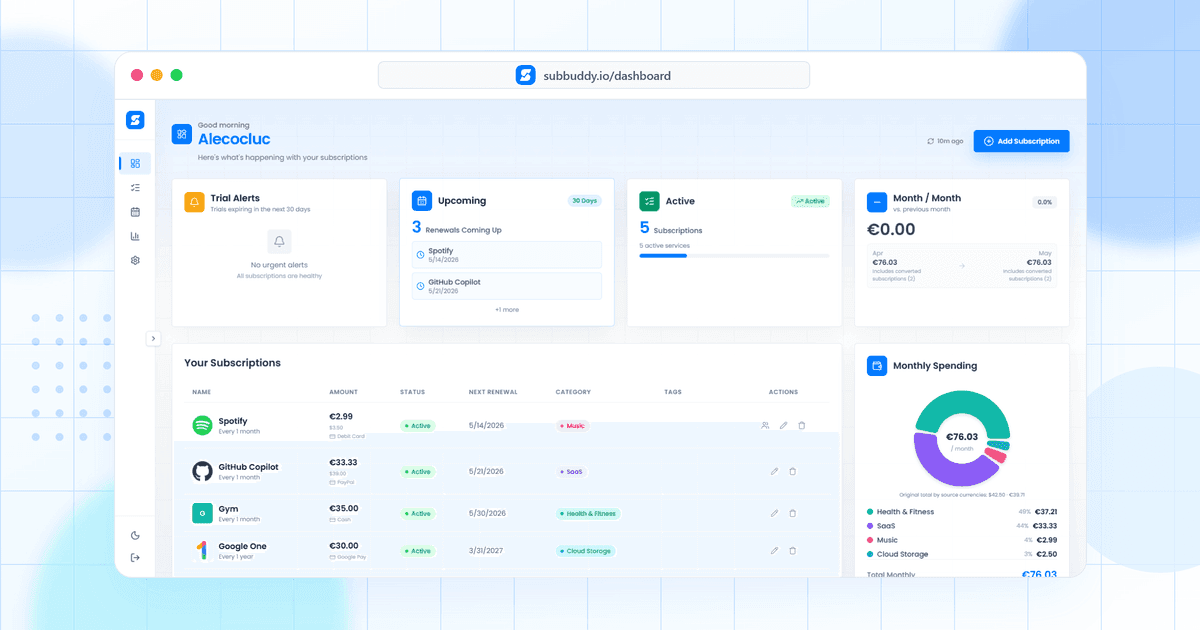The width and height of the screenshot is (1200, 630).
Task: Open the GitHub Copilot upcoming renewal entry
Action: tap(507, 286)
